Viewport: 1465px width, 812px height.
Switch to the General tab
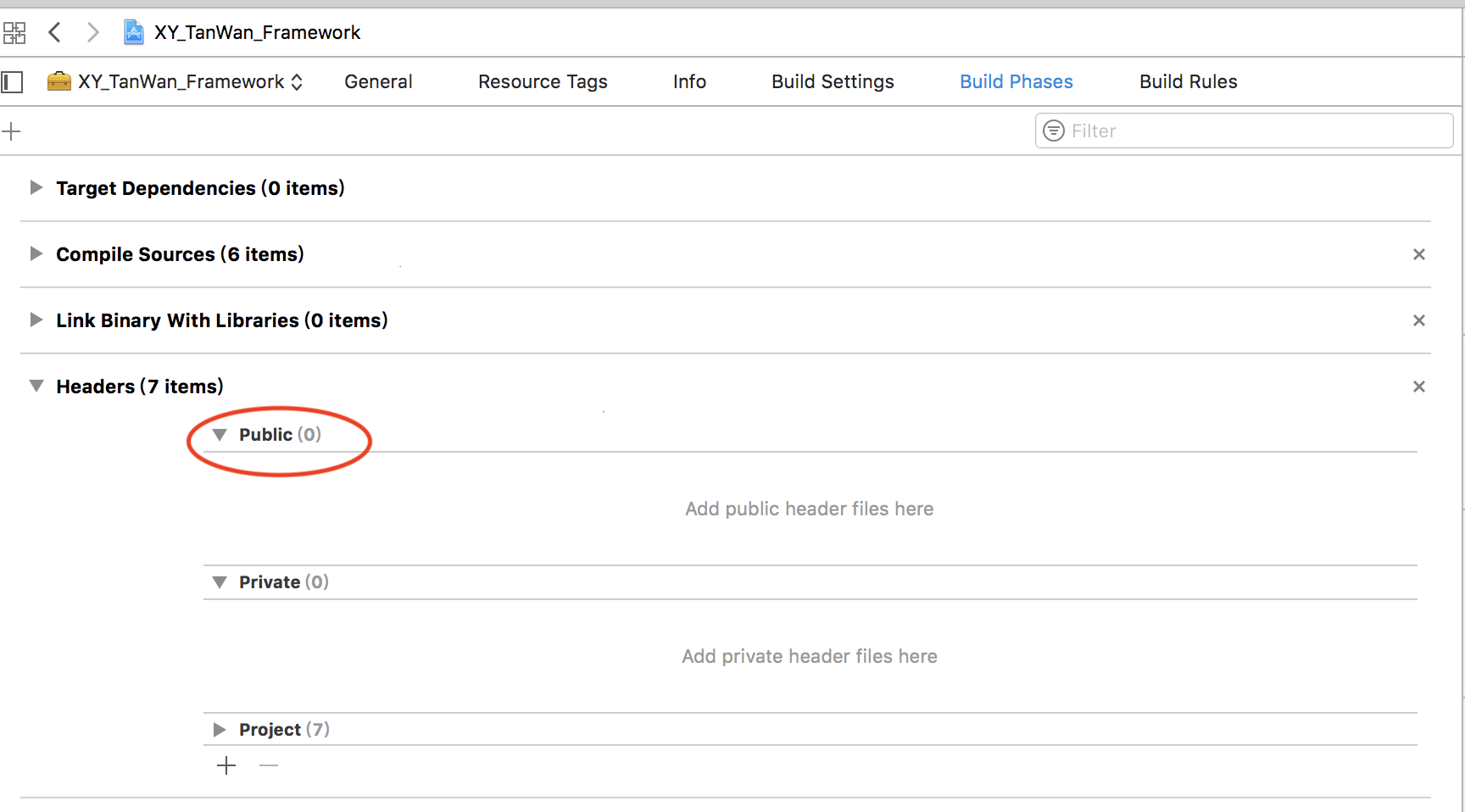[x=378, y=82]
